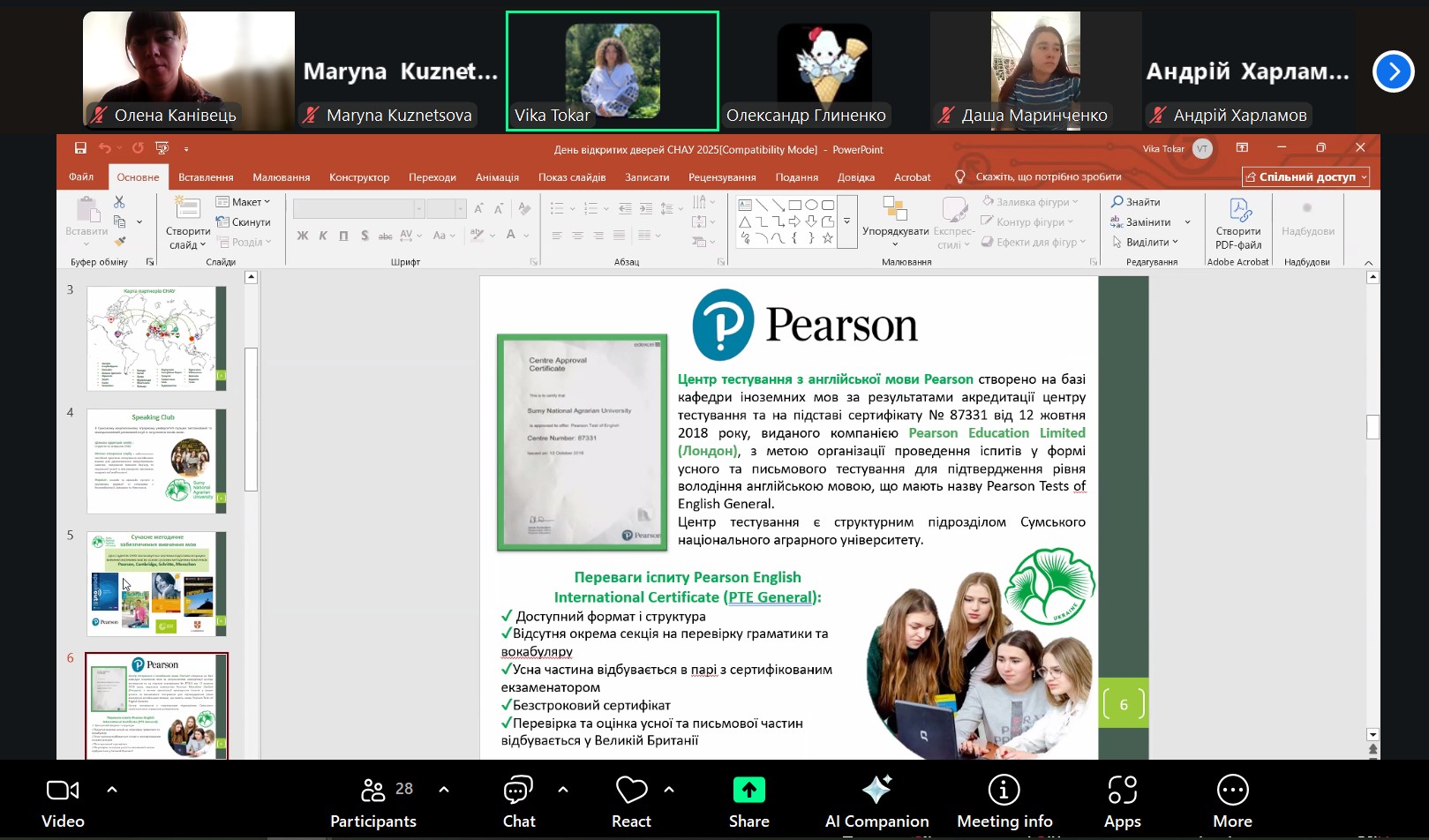
Task: Toggle italic formatting in PowerPoint ribbon
Action: click(323, 236)
